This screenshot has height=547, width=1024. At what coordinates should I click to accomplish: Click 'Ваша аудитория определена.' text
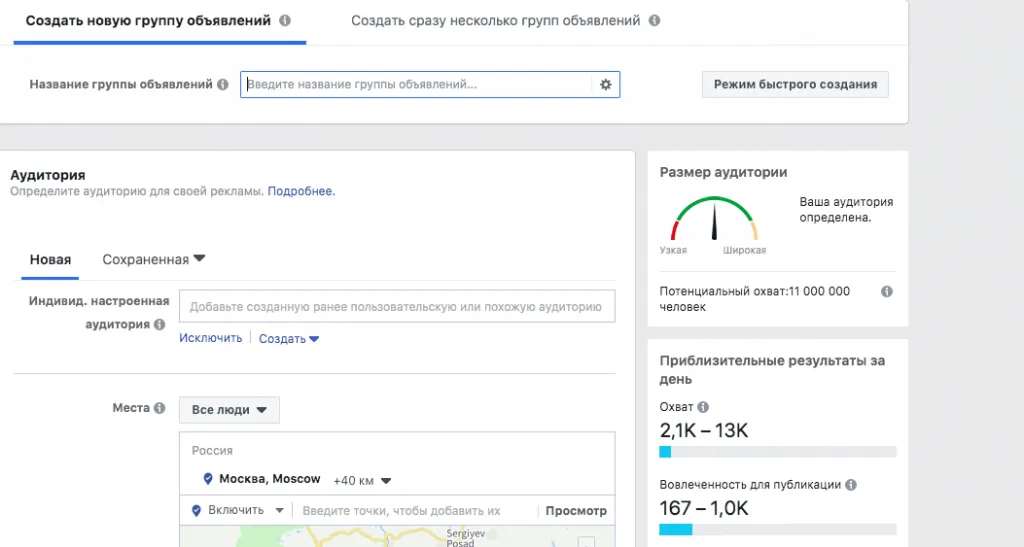846,210
